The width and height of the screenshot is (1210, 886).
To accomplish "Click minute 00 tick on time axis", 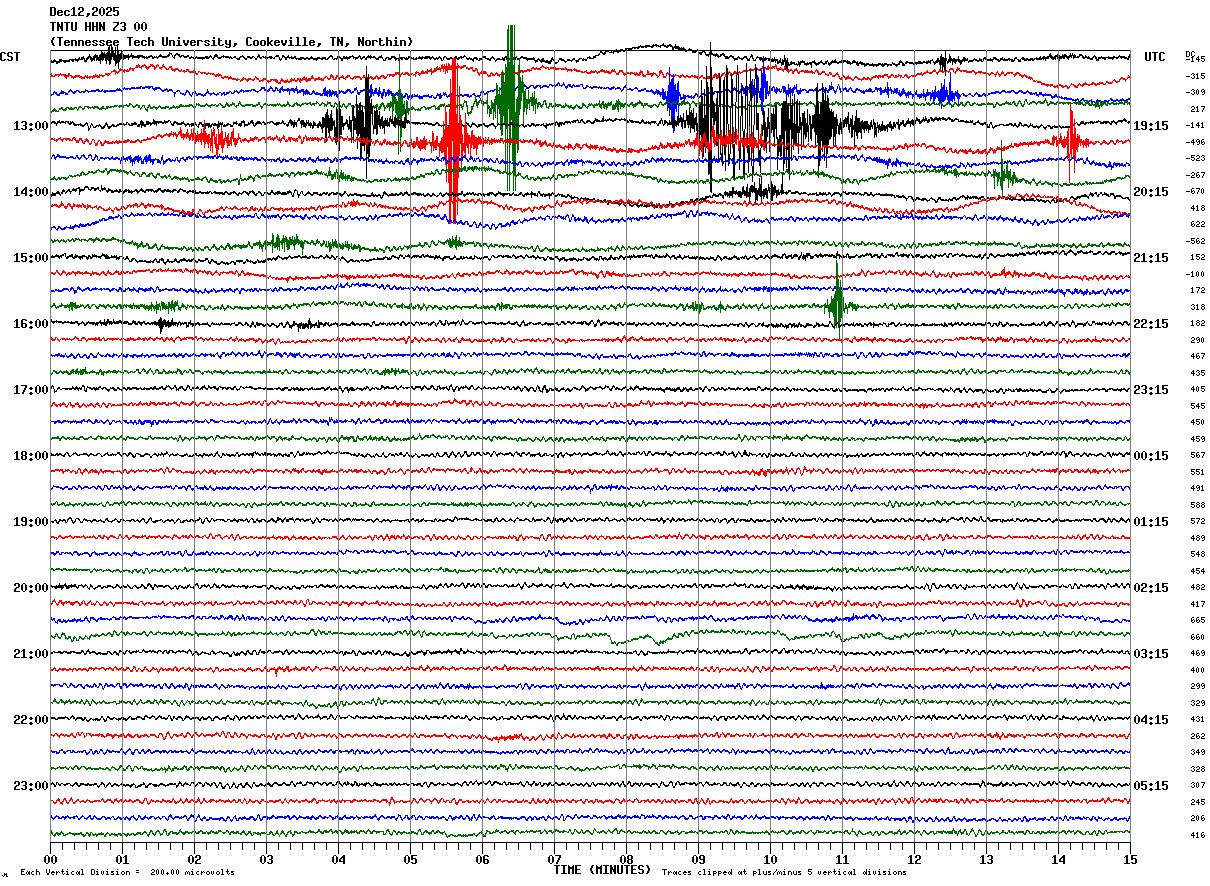I will pyautogui.click(x=51, y=859).
